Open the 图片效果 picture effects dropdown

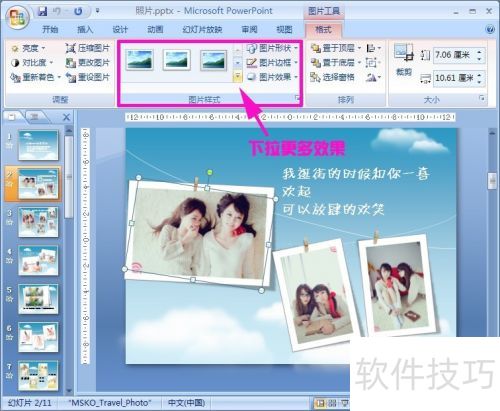tap(272, 77)
